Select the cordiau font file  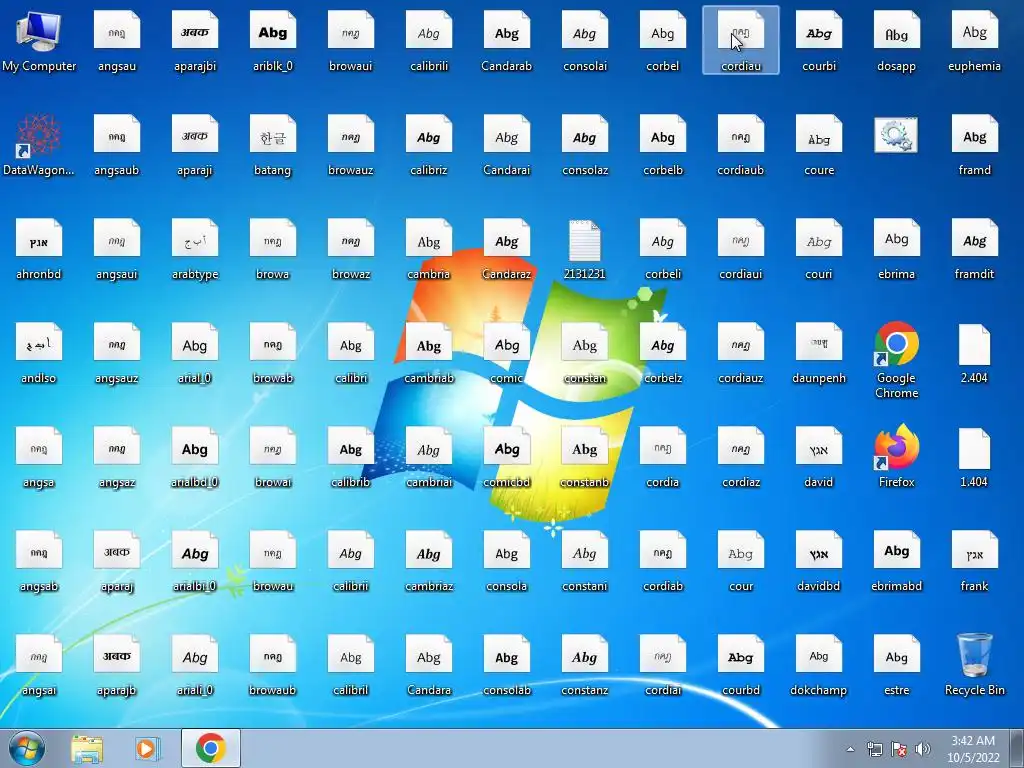[x=741, y=40]
